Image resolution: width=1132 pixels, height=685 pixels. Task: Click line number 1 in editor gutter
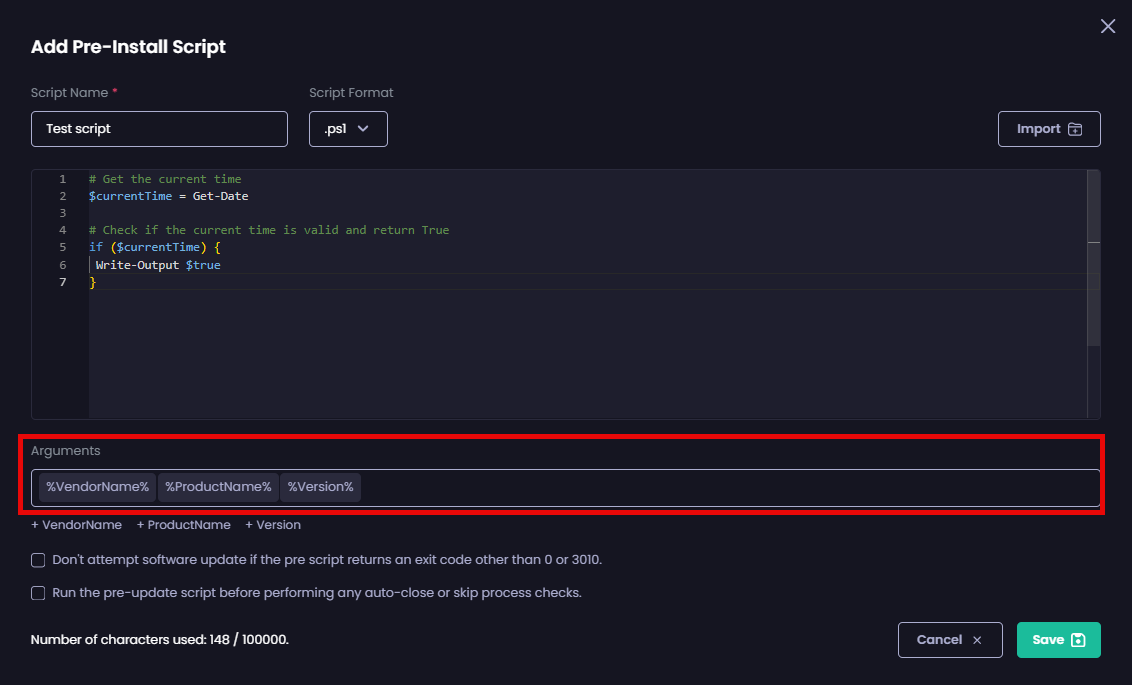pyautogui.click(x=62, y=179)
